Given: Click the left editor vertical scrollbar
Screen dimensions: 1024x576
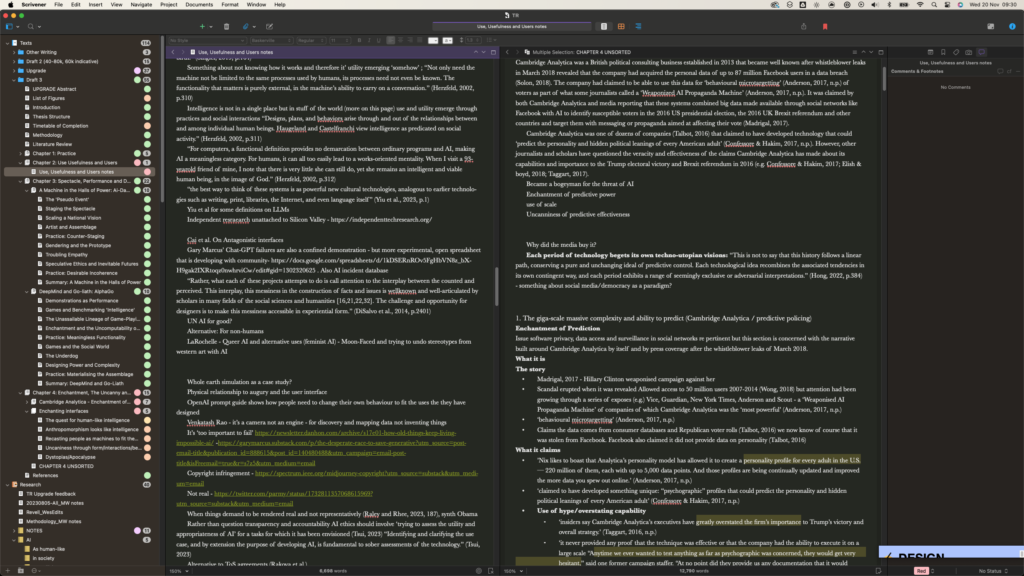Looking at the screenshot, I should 497,286.
